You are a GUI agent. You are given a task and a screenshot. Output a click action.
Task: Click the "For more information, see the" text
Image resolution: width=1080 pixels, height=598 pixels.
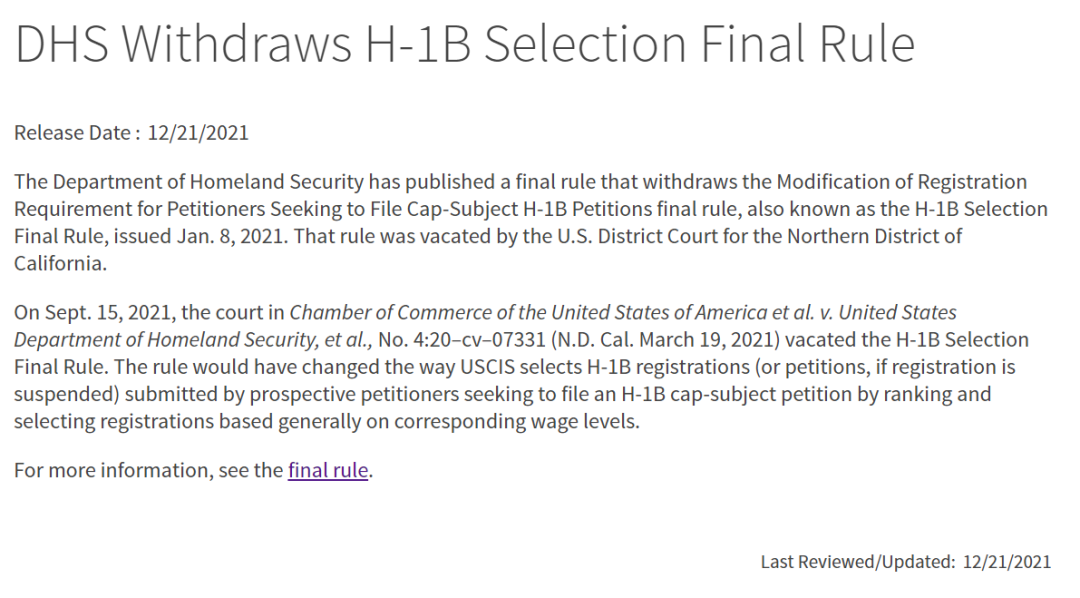pyautogui.click(x=148, y=470)
